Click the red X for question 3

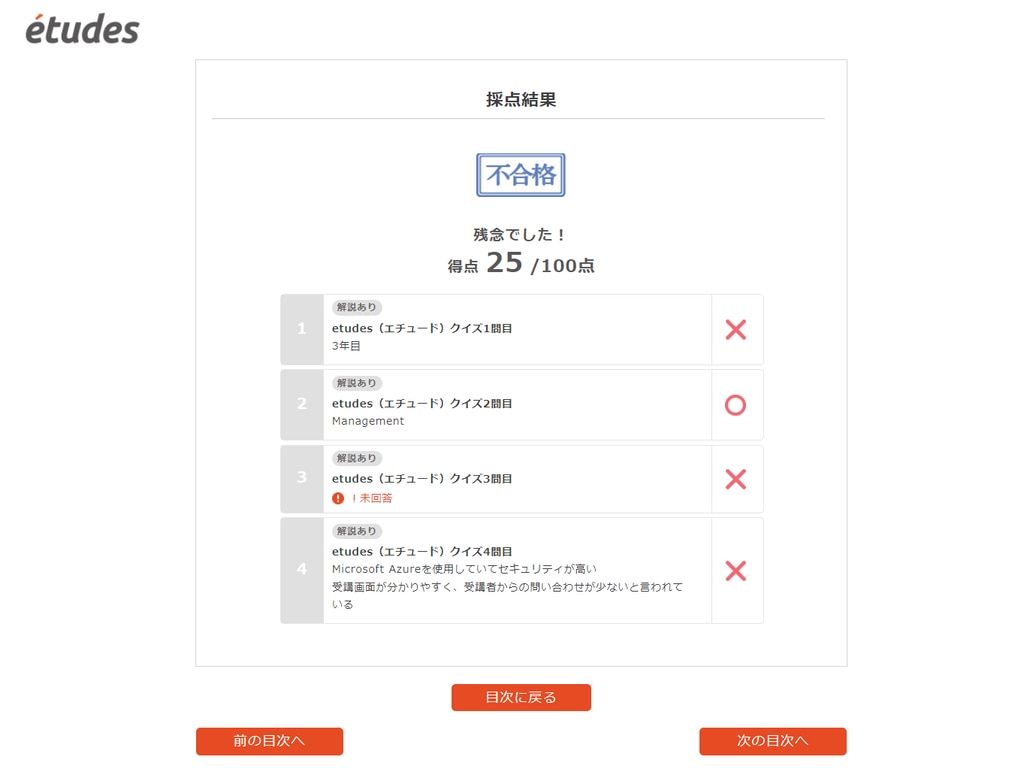tap(735, 479)
